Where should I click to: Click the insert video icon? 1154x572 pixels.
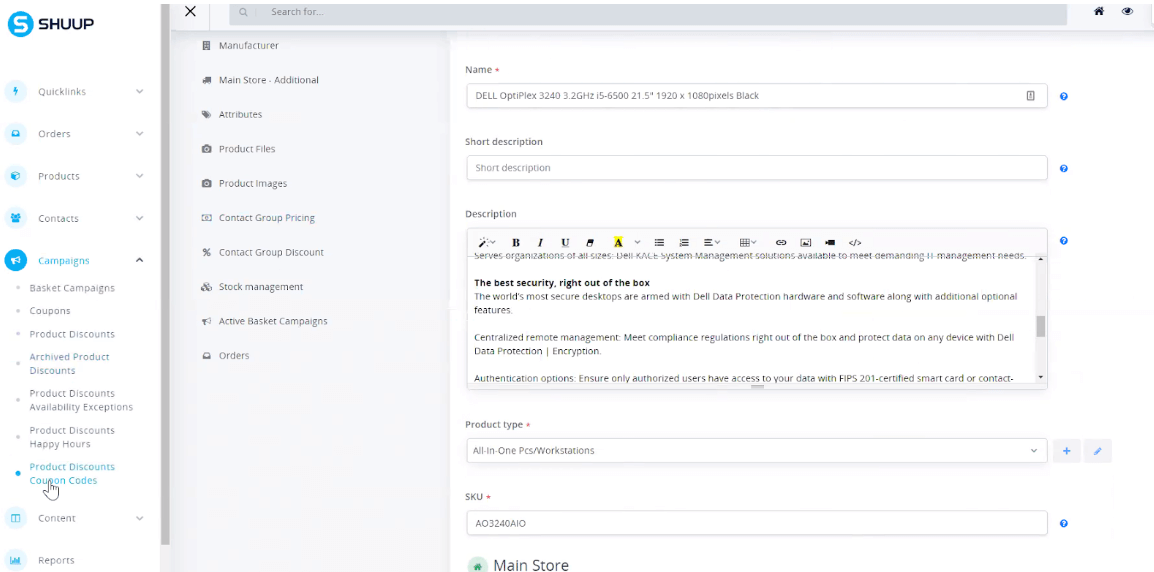click(x=829, y=242)
